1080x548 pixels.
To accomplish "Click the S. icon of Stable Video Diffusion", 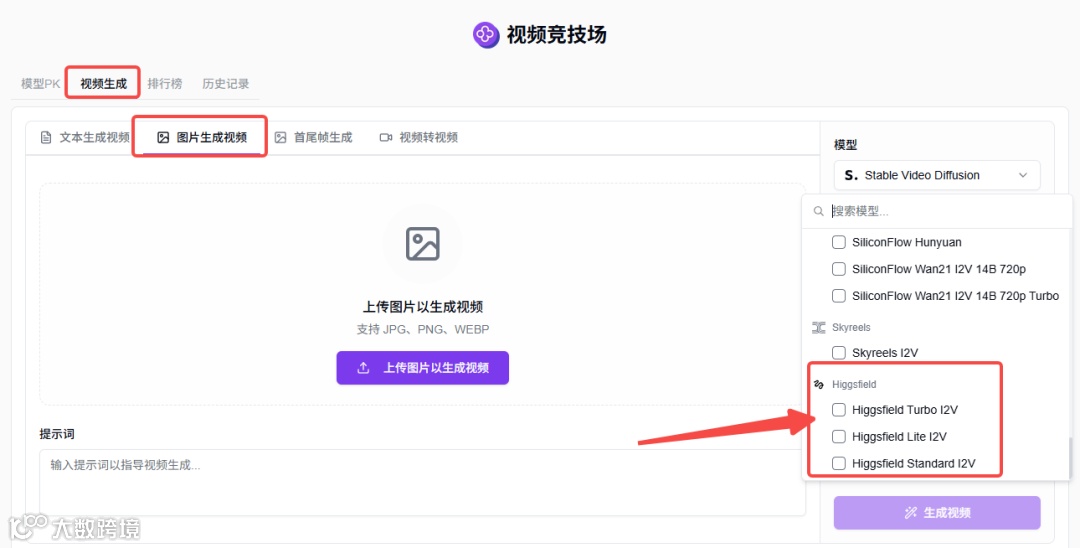I will (x=851, y=176).
